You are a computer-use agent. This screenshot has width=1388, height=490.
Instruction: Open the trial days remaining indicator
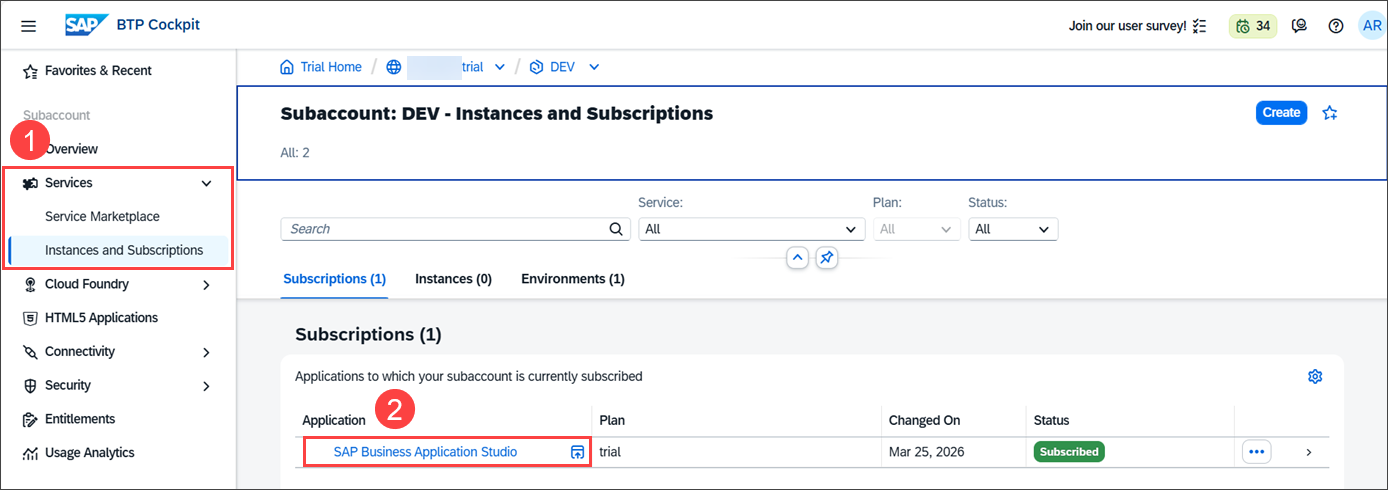coord(1252,26)
